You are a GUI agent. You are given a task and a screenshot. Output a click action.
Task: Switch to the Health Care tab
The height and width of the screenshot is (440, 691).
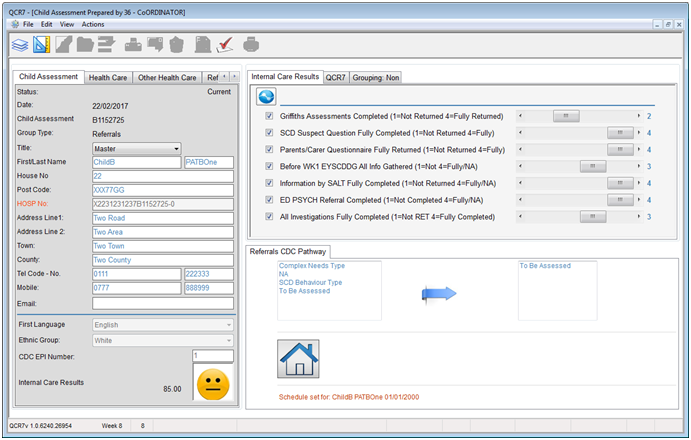tap(107, 77)
